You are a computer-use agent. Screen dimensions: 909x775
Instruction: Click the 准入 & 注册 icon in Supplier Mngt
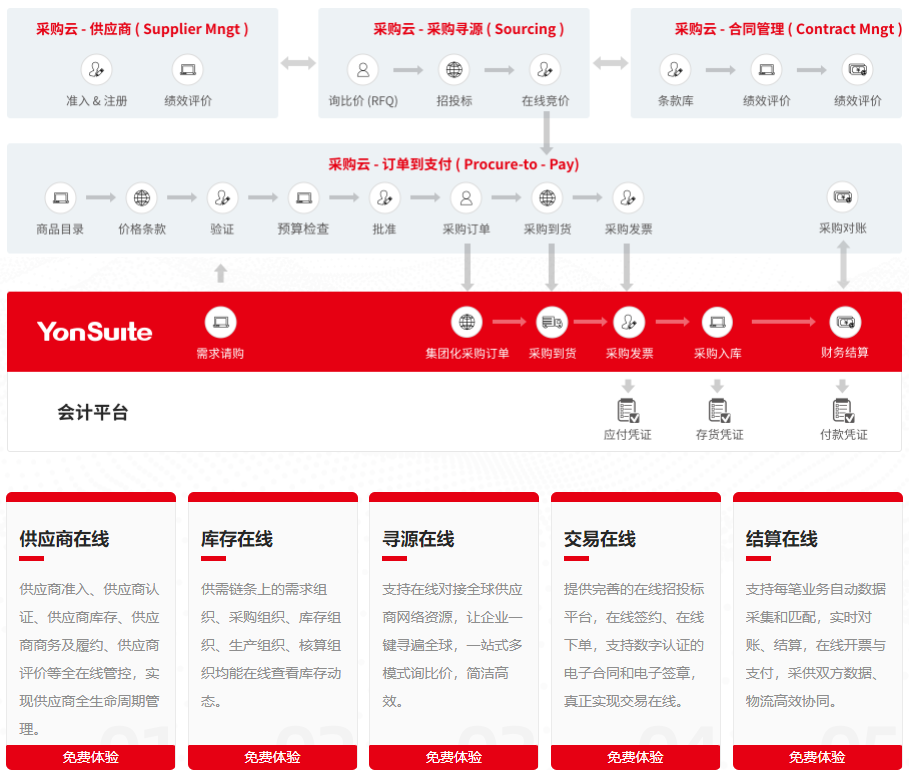pyautogui.click(x=96, y=70)
